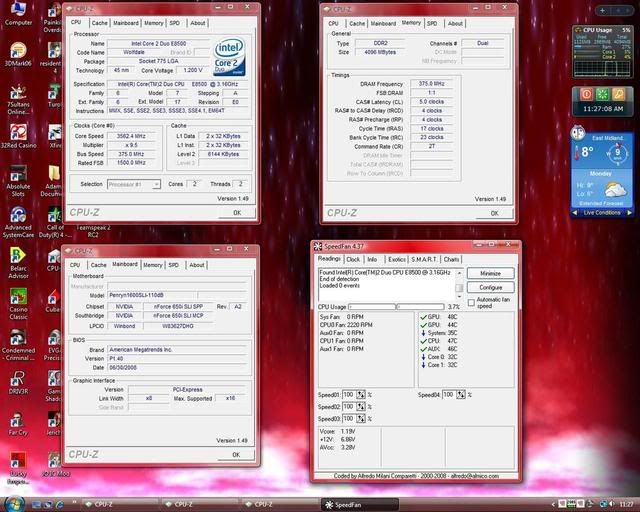This screenshot has width=640, height=512.
Task: Click the taskbar clock showing 11:27
Action: pos(627,505)
